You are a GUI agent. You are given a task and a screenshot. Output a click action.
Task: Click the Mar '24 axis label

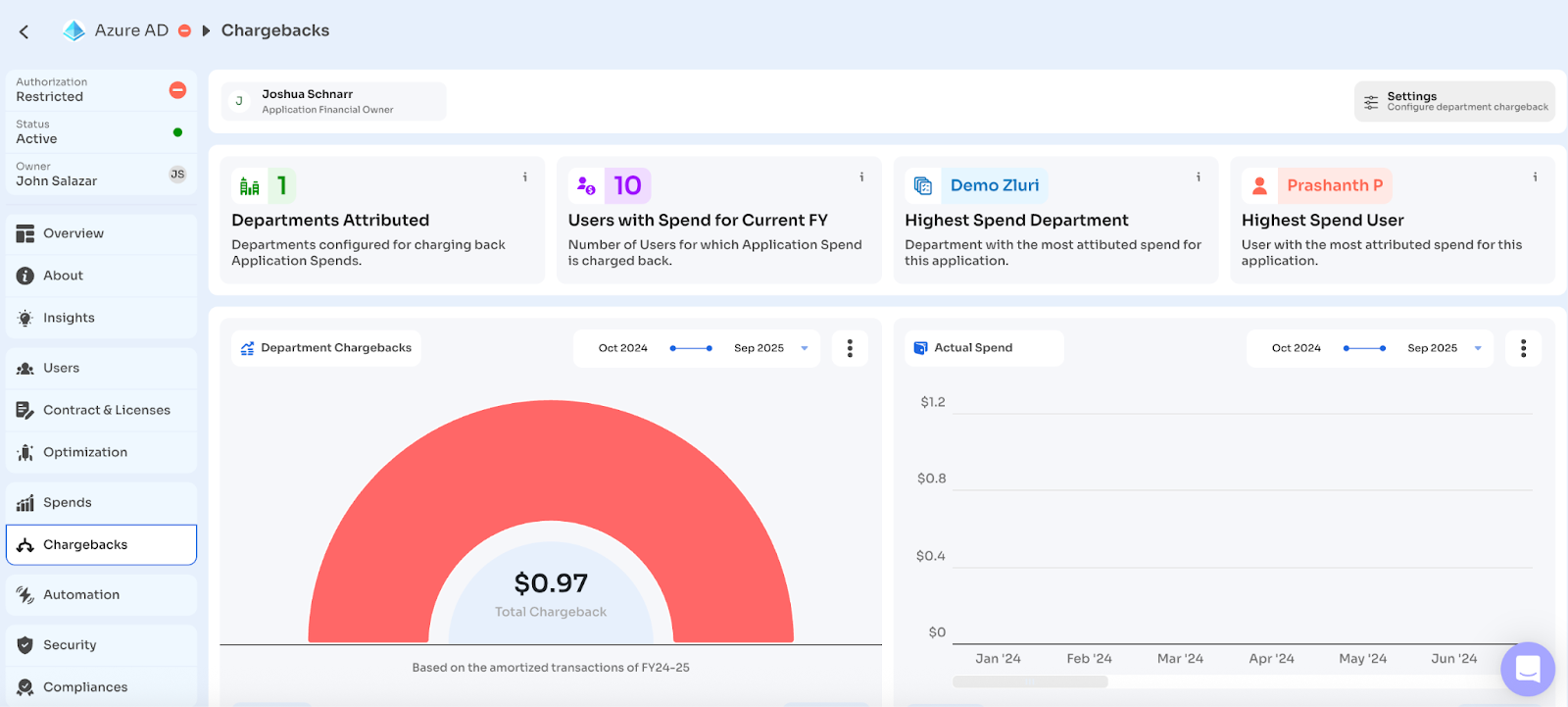point(1180,659)
